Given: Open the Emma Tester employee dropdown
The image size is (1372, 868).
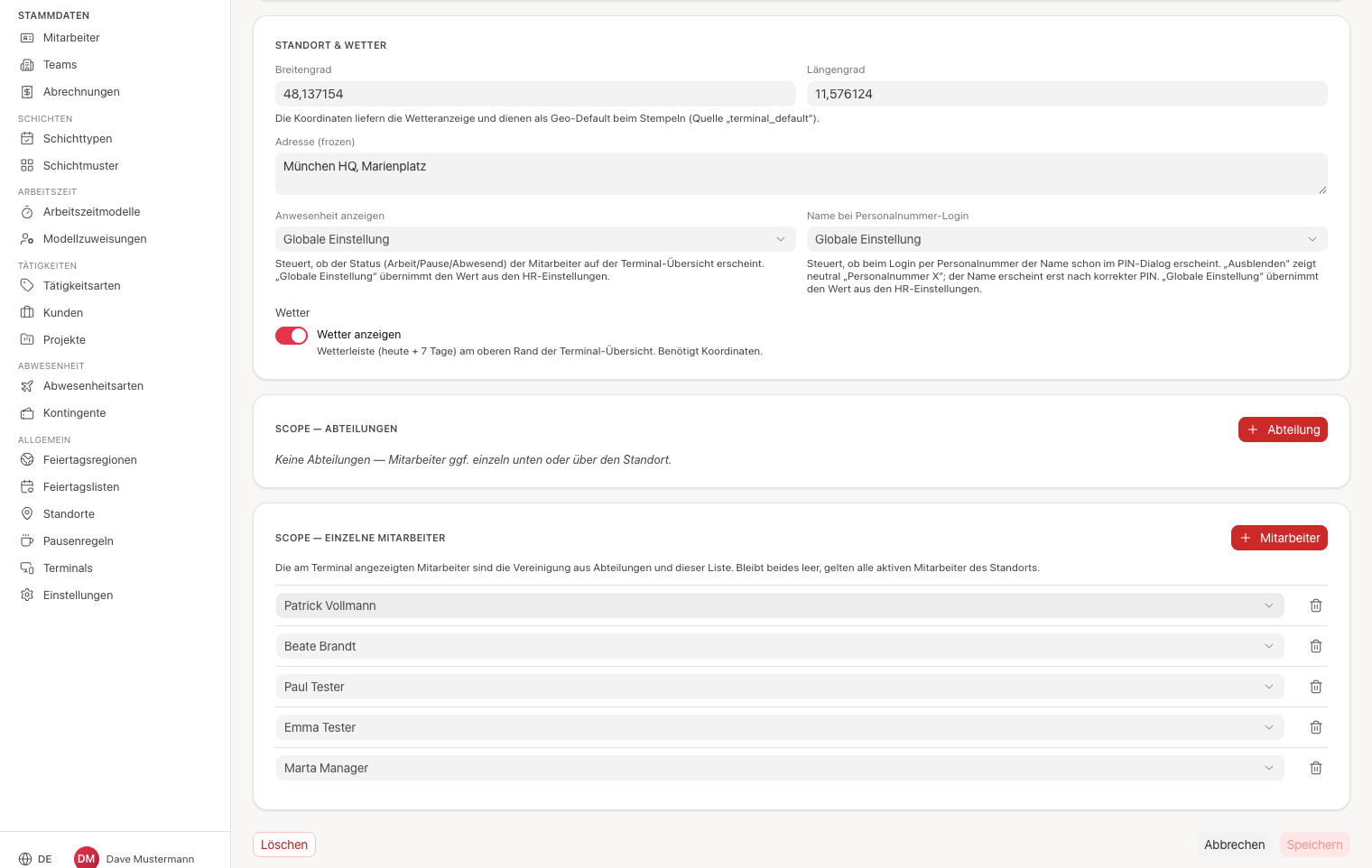Looking at the screenshot, I should [780, 727].
